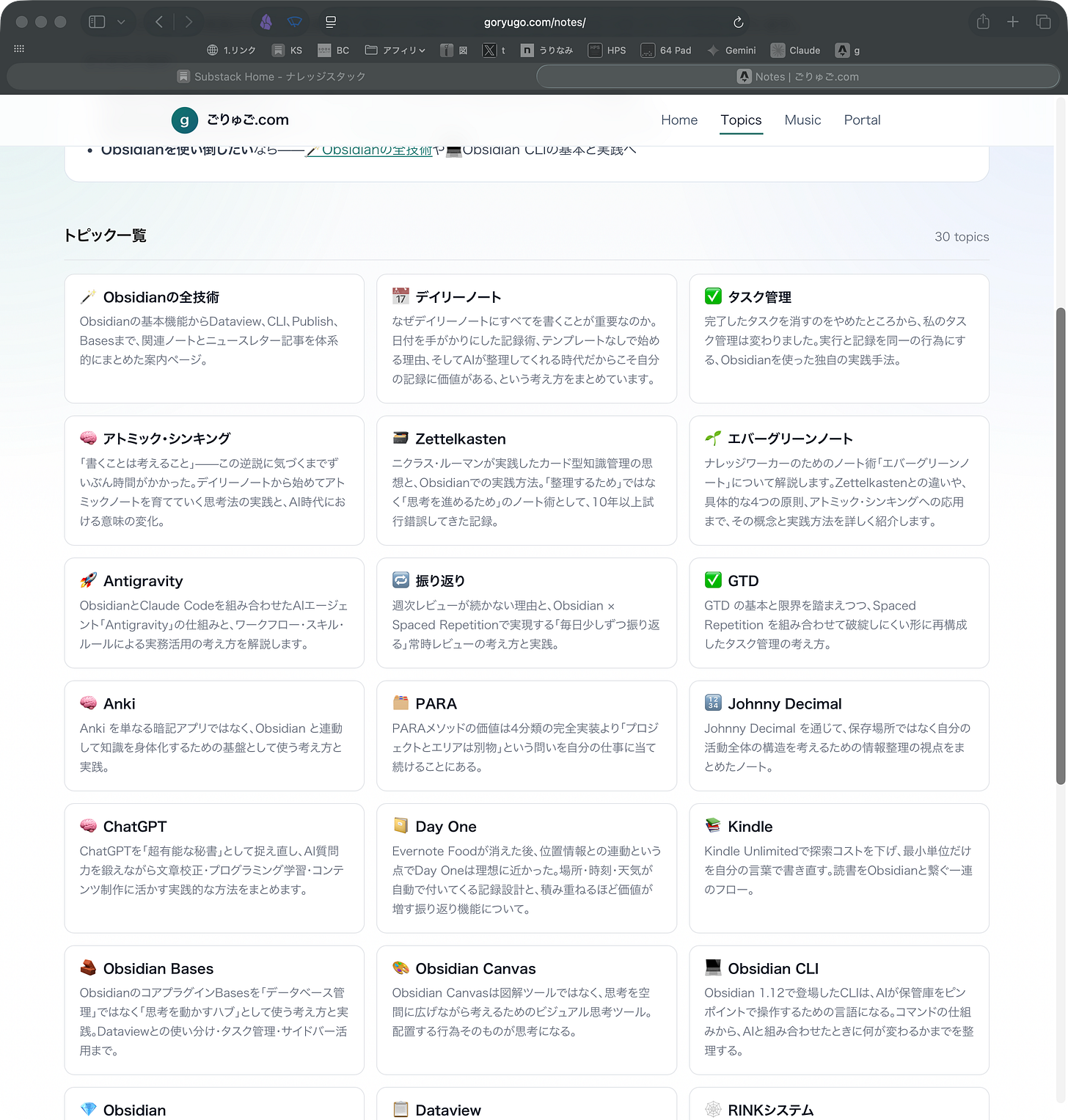Click the folder icon on the PARA card
Image resolution: width=1068 pixels, height=1120 pixels.
click(400, 703)
